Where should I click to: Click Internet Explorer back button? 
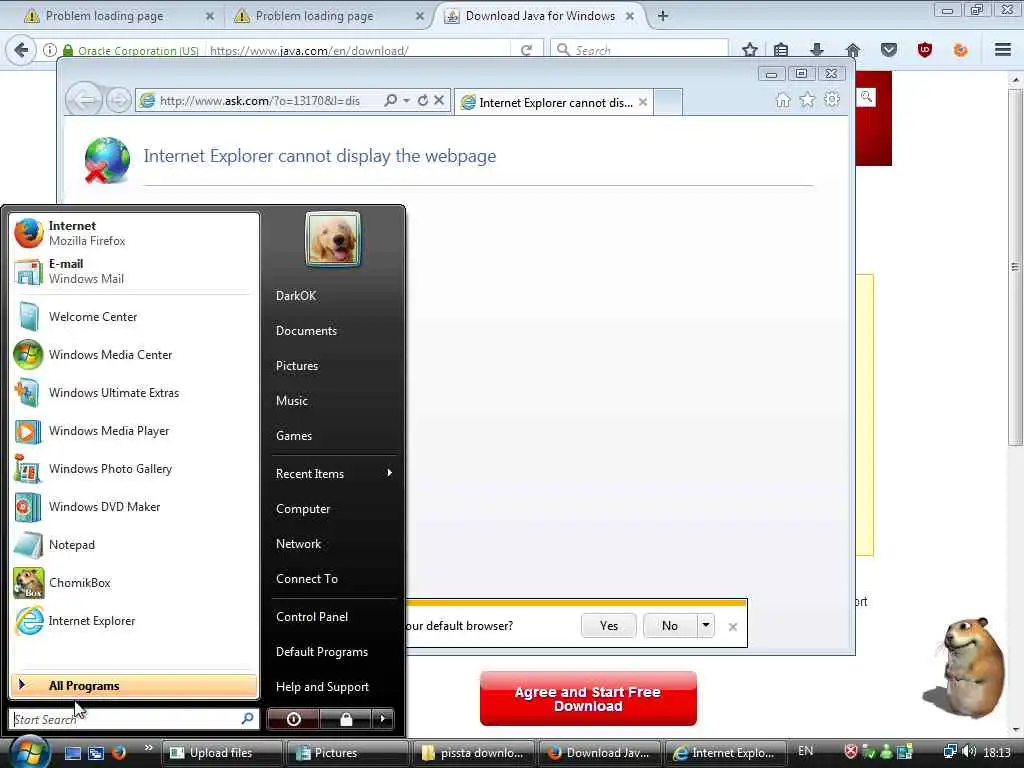(85, 100)
